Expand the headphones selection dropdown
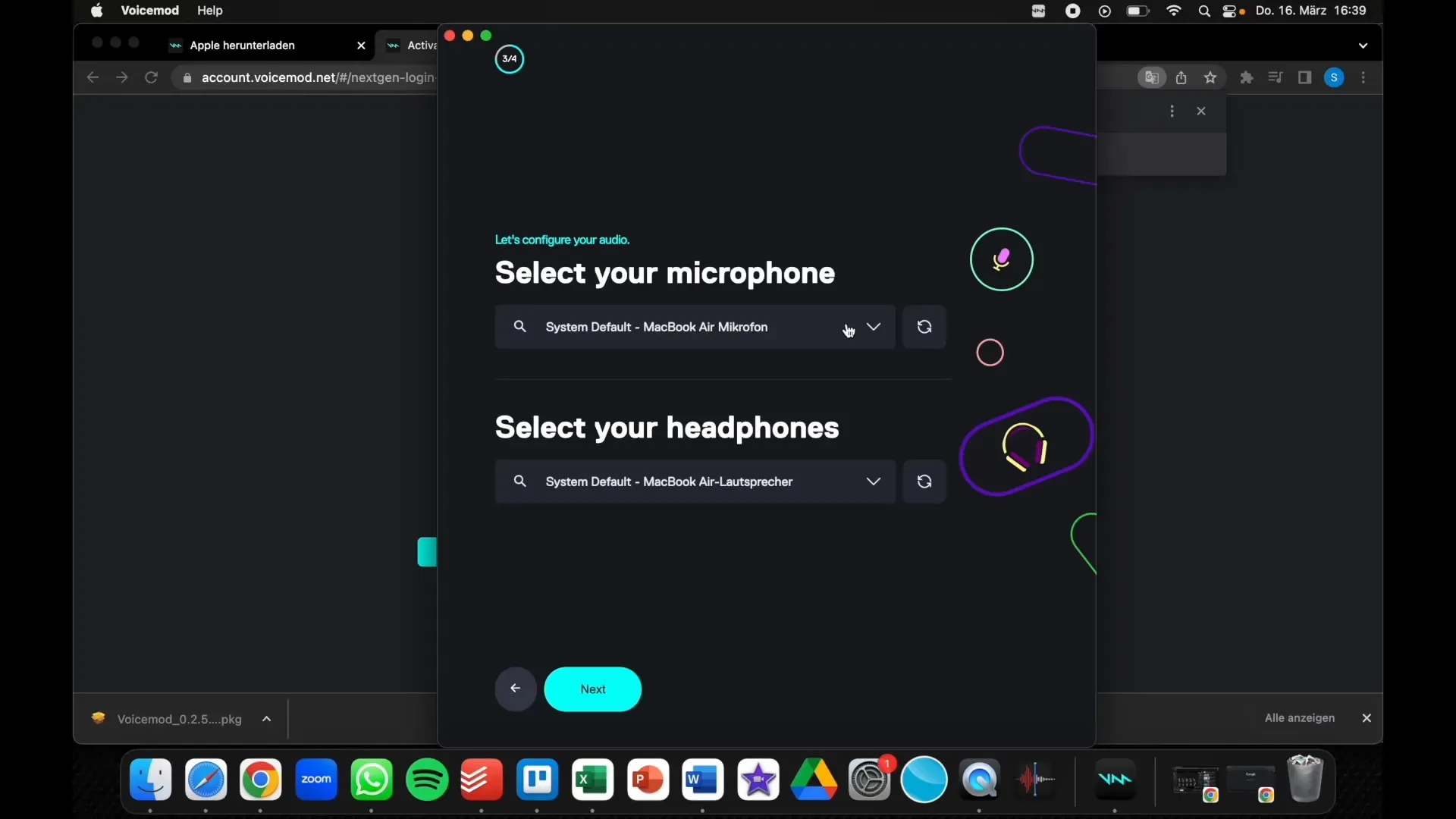 [x=871, y=481]
